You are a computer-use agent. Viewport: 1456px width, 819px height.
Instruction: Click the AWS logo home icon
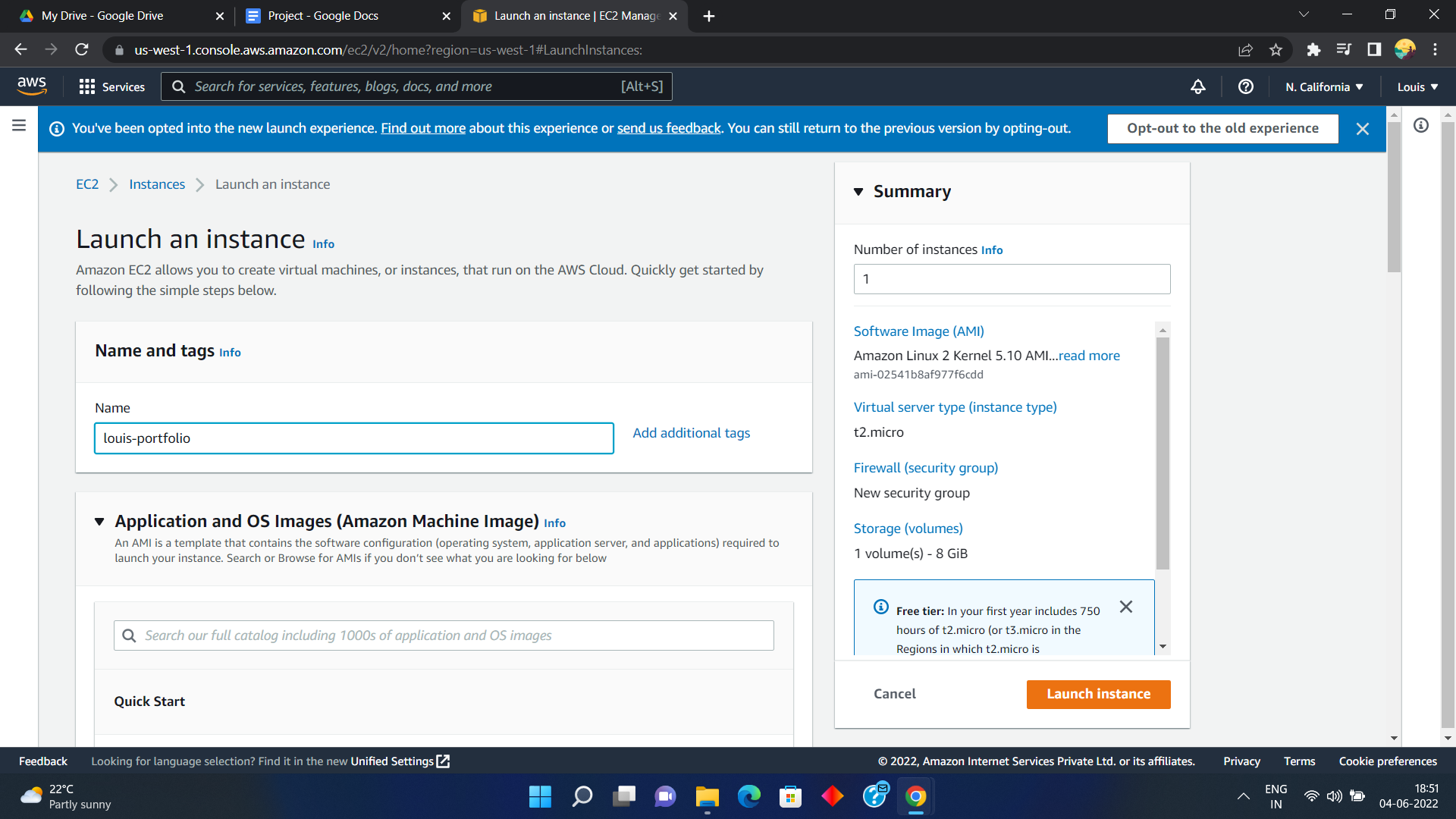(32, 86)
